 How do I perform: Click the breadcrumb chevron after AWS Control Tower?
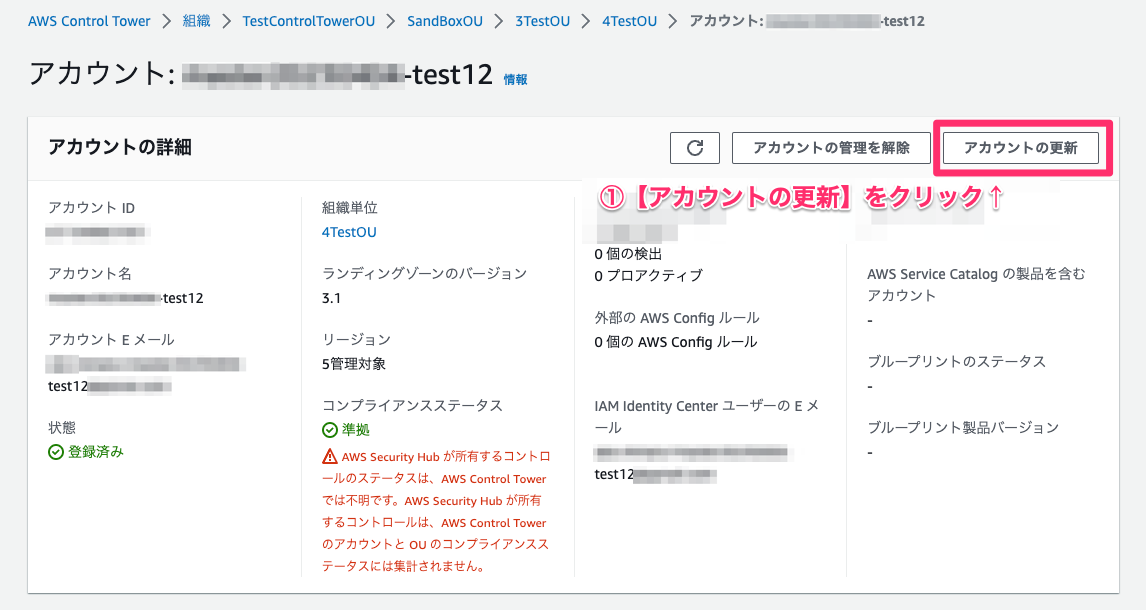(167, 21)
